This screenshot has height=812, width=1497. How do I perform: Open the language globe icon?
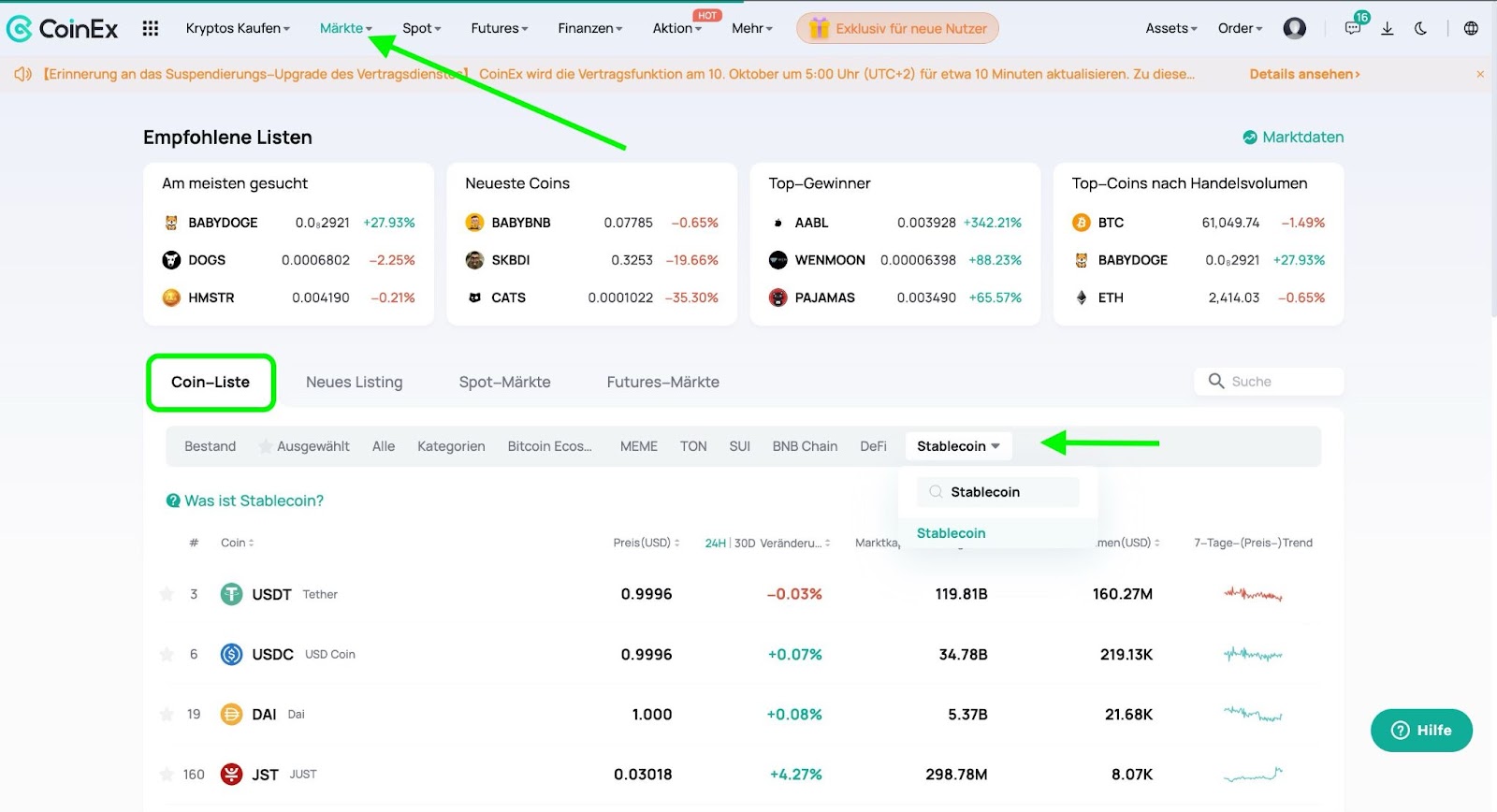click(x=1471, y=29)
